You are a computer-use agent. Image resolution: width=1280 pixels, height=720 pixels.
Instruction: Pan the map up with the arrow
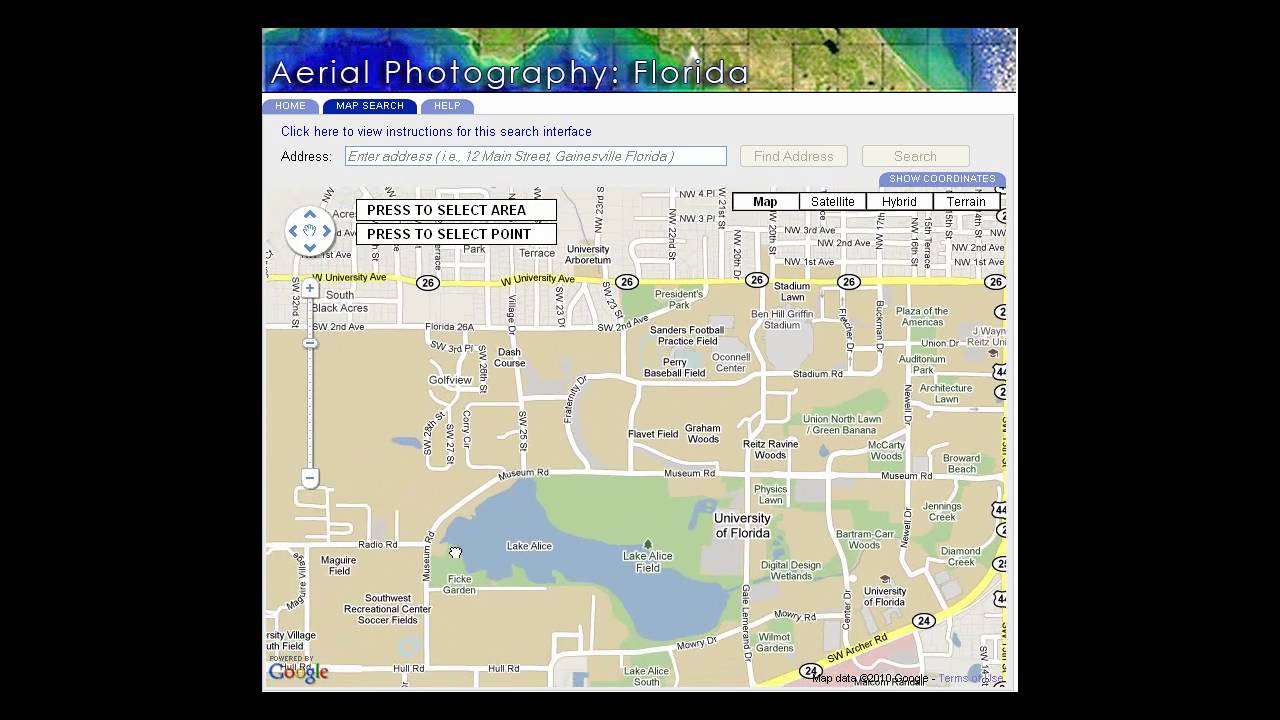[x=310, y=214]
